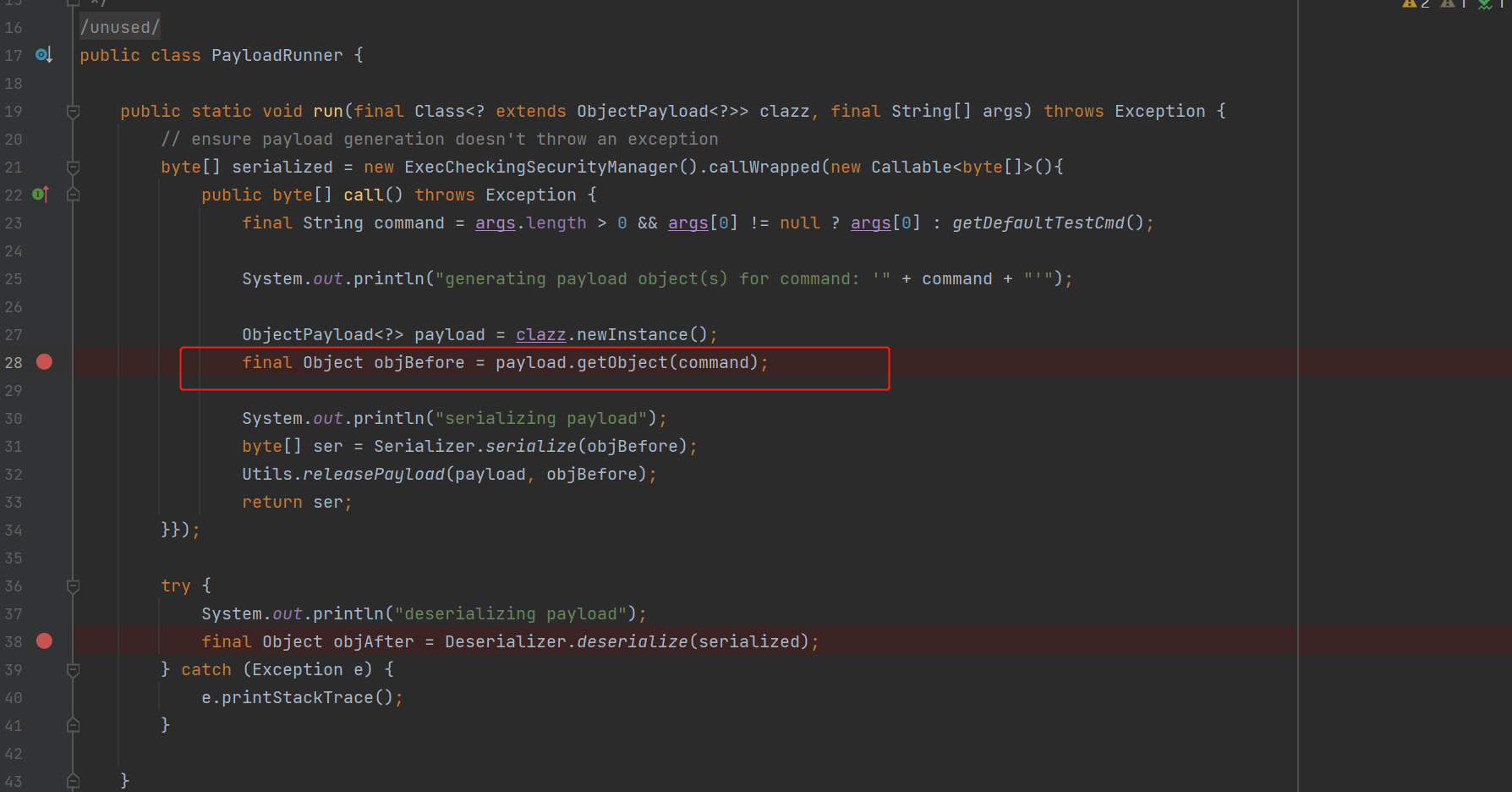Screen dimensions: 1512x792
Task: Click the getDefaultTestCmd() call
Action: 1048,223
